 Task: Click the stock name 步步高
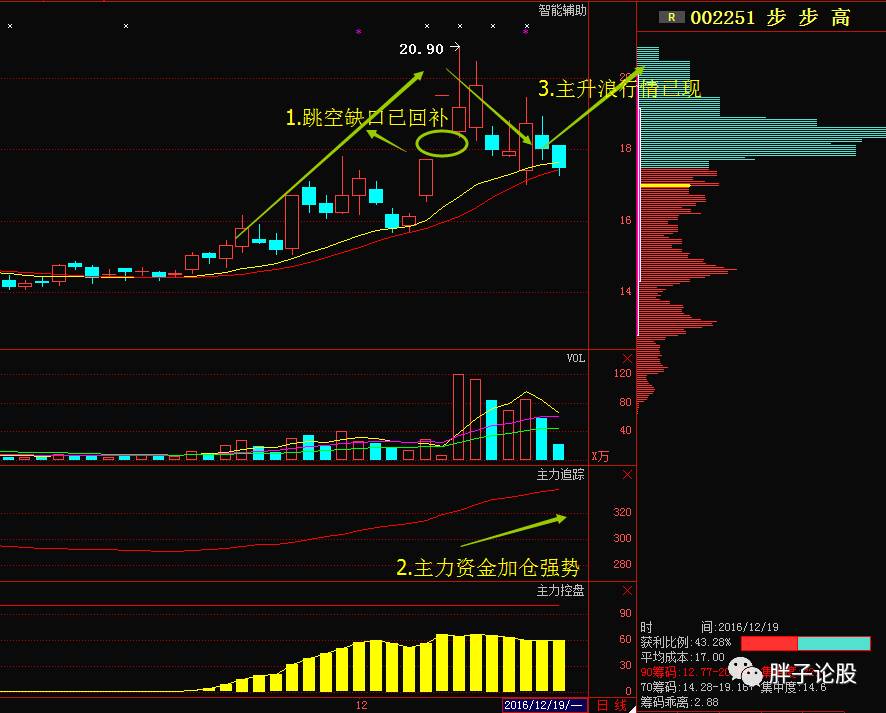click(x=809, y=18)
